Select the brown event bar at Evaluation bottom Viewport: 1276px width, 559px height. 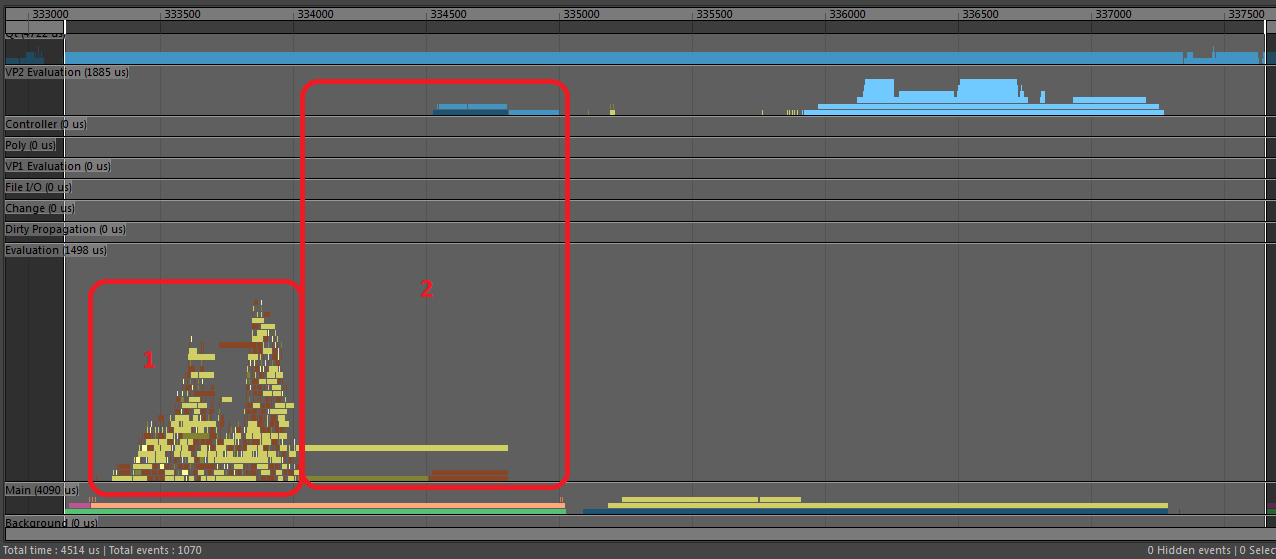point(468,475)
